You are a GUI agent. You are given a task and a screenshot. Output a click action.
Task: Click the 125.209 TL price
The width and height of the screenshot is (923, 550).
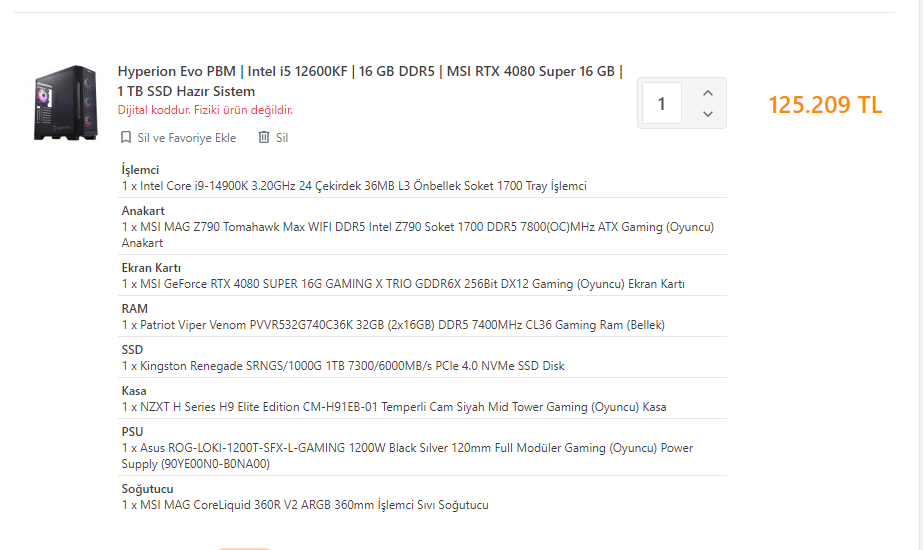tap(825, 105)
